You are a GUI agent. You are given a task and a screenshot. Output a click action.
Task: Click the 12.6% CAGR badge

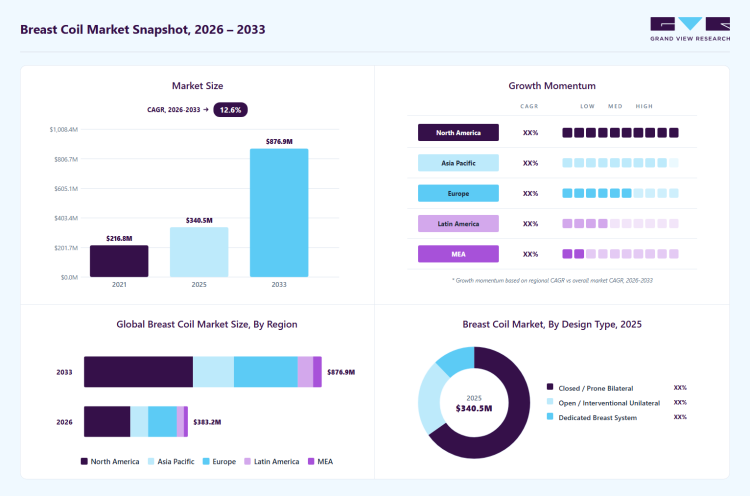pos(230,110)
